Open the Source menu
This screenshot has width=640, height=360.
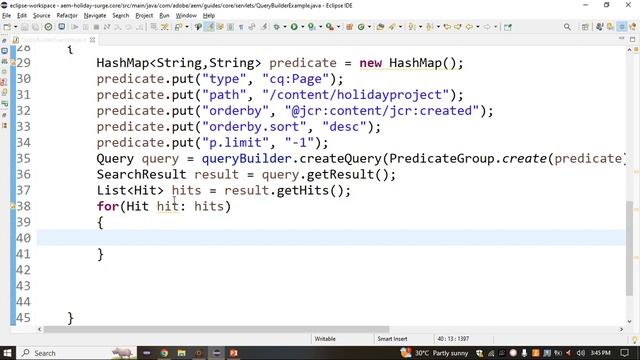pyautogui.click(x=42, y=16)
